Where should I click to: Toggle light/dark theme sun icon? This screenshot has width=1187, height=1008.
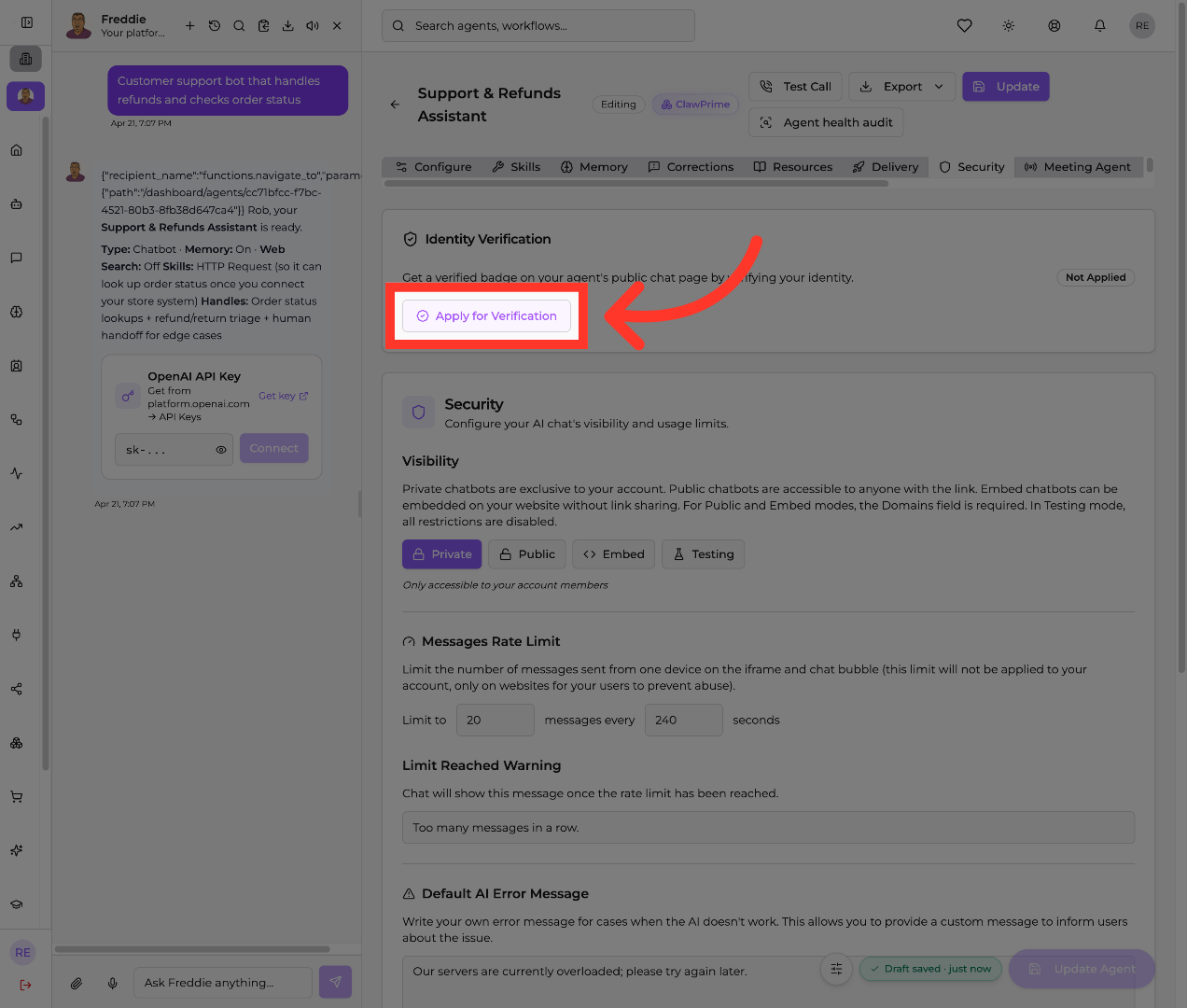(1009, 26)
